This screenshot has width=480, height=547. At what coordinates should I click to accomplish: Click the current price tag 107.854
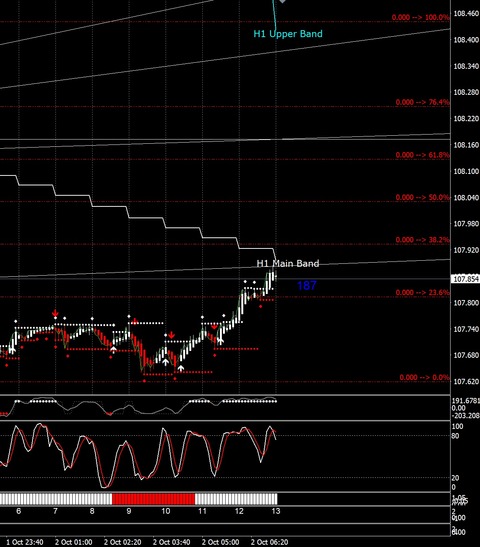(466, 279)
